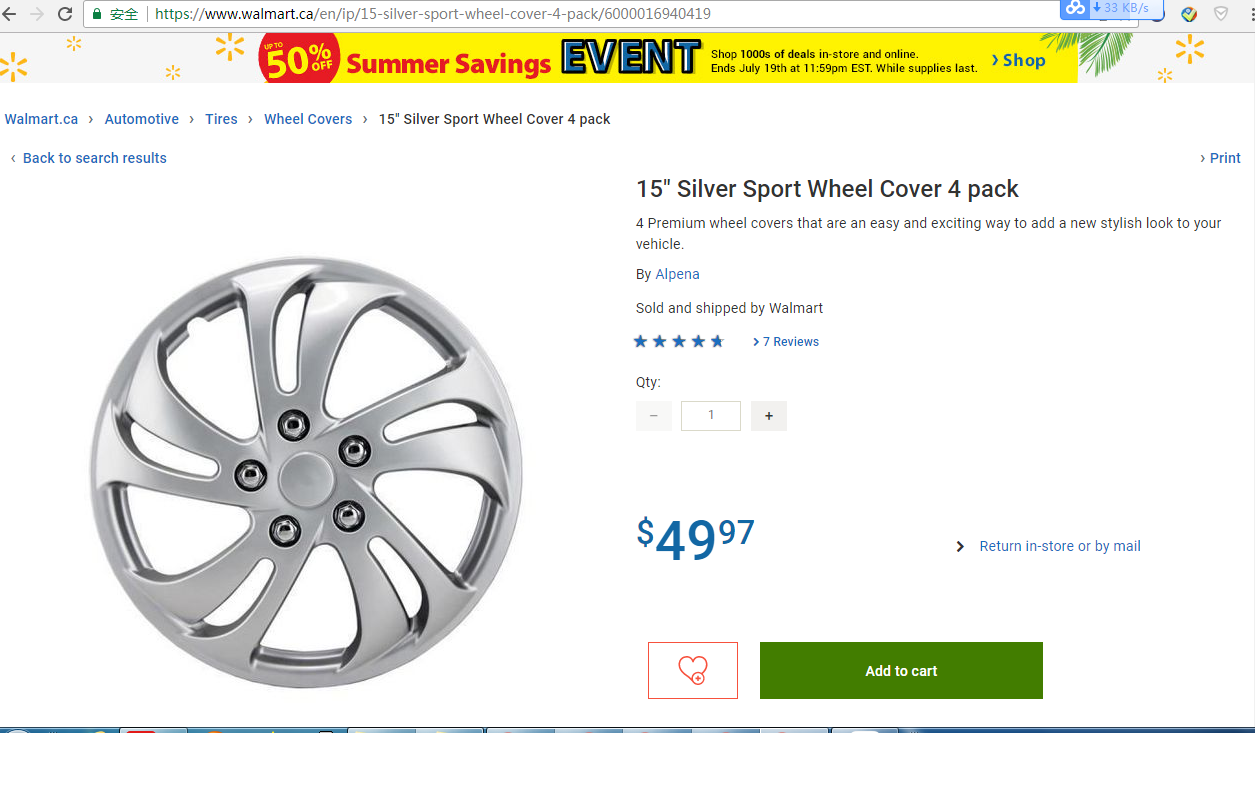Click the five-star rating icons
This screenshot has width=1255, height=801.
(678, 342)
